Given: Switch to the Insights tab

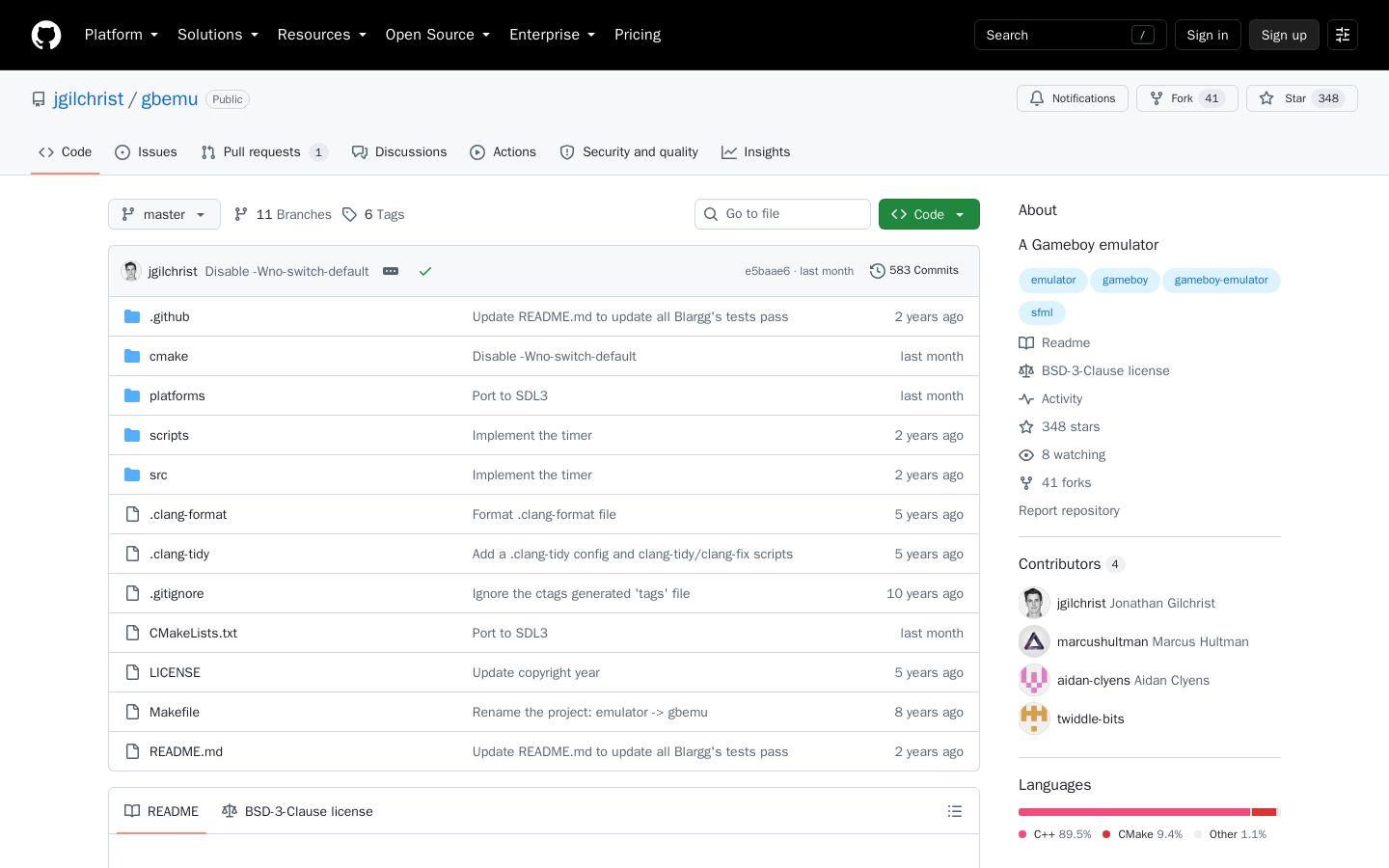Looking at the screenshot, I should 756,152.
